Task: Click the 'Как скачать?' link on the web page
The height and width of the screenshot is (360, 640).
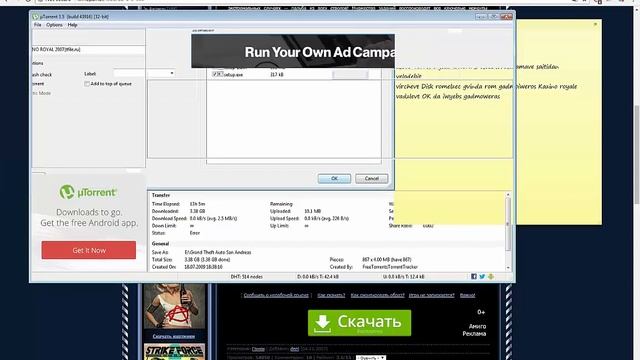Action: tap(331, 295)
